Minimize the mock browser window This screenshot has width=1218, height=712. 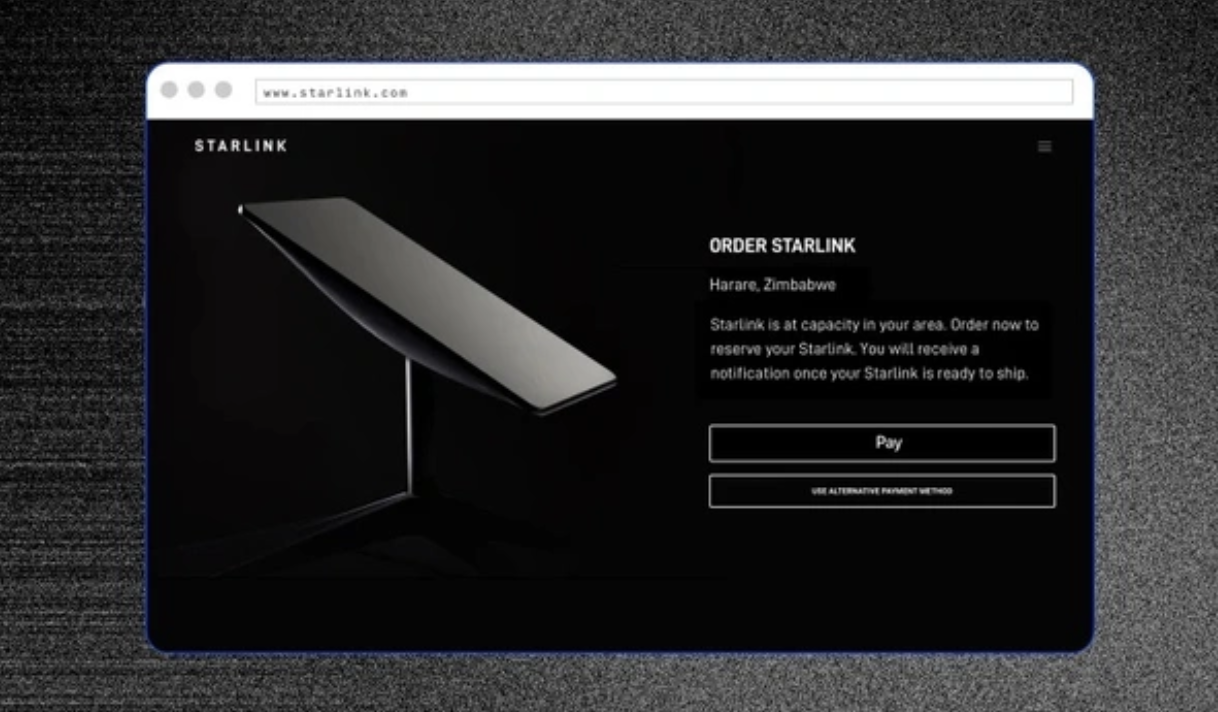pyautogui.click(x=196, y=90)
